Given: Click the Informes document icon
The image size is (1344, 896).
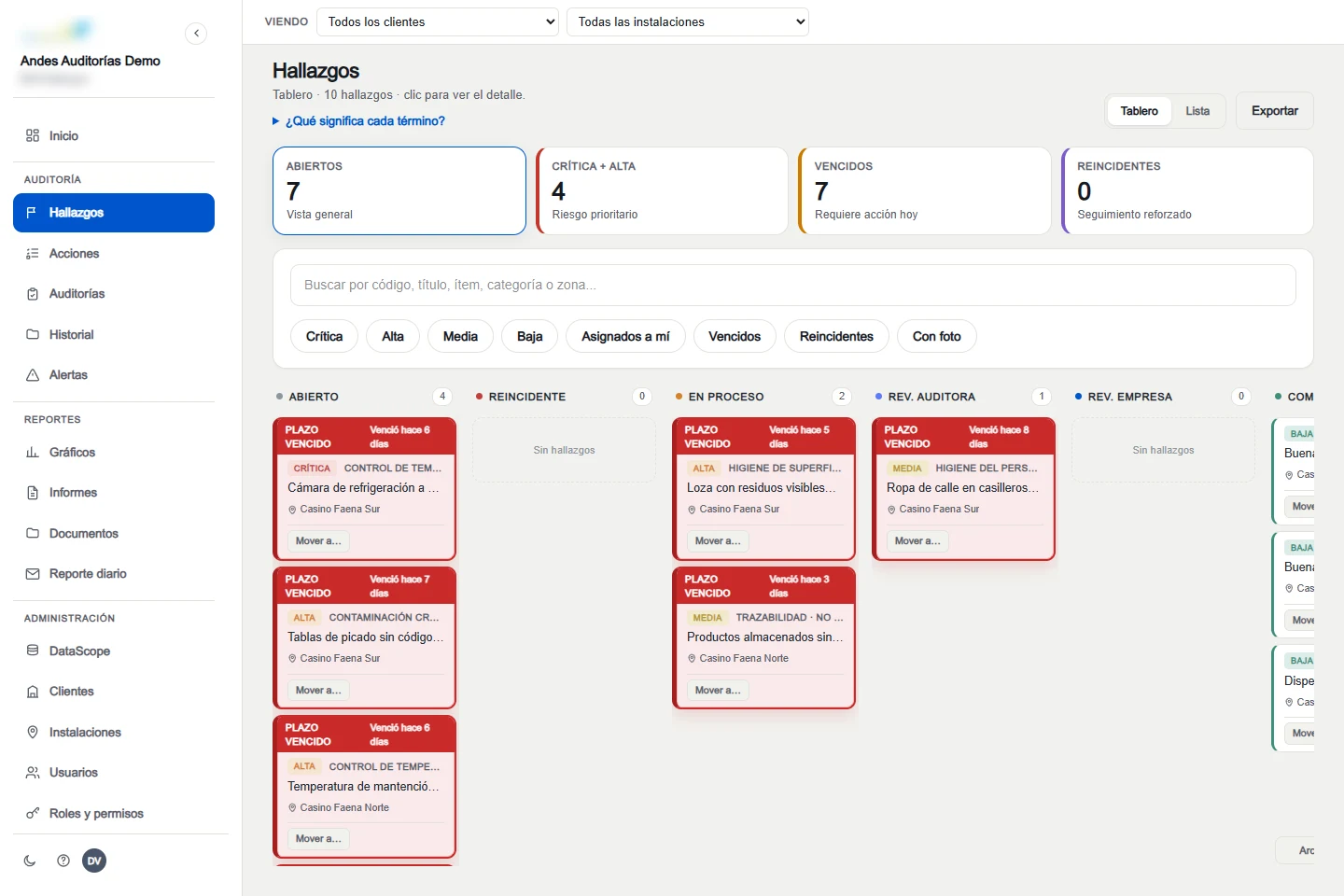Looking at the screenshot, I should point(33,493).
